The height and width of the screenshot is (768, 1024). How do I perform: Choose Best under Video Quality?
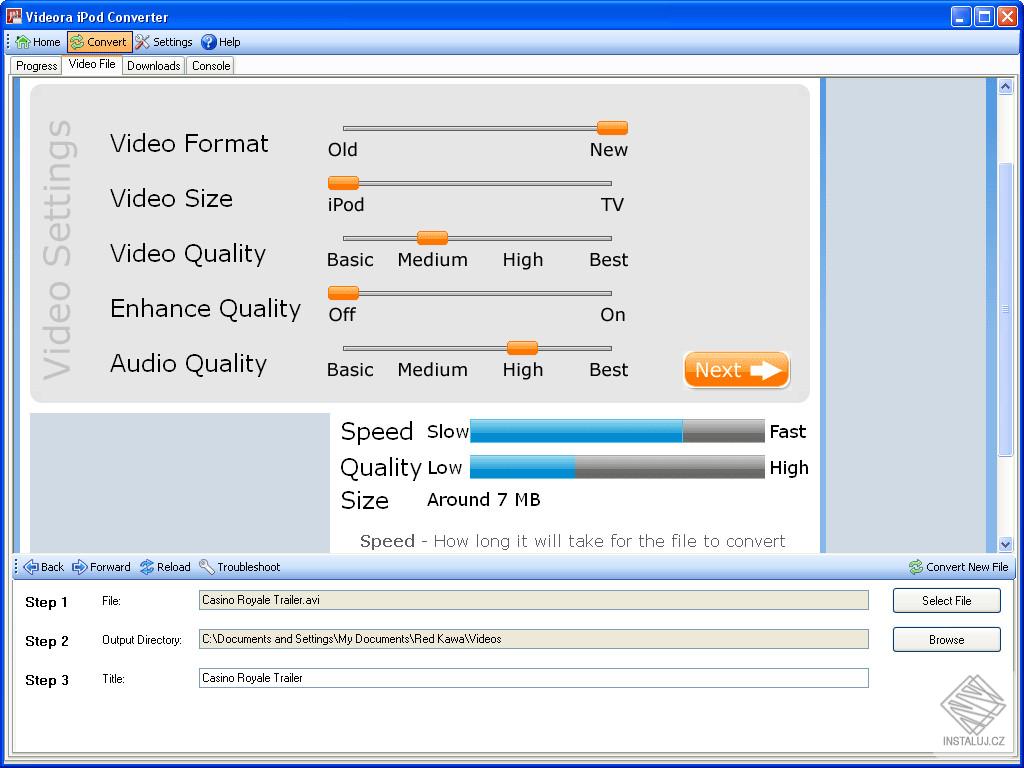coord(608,259)
